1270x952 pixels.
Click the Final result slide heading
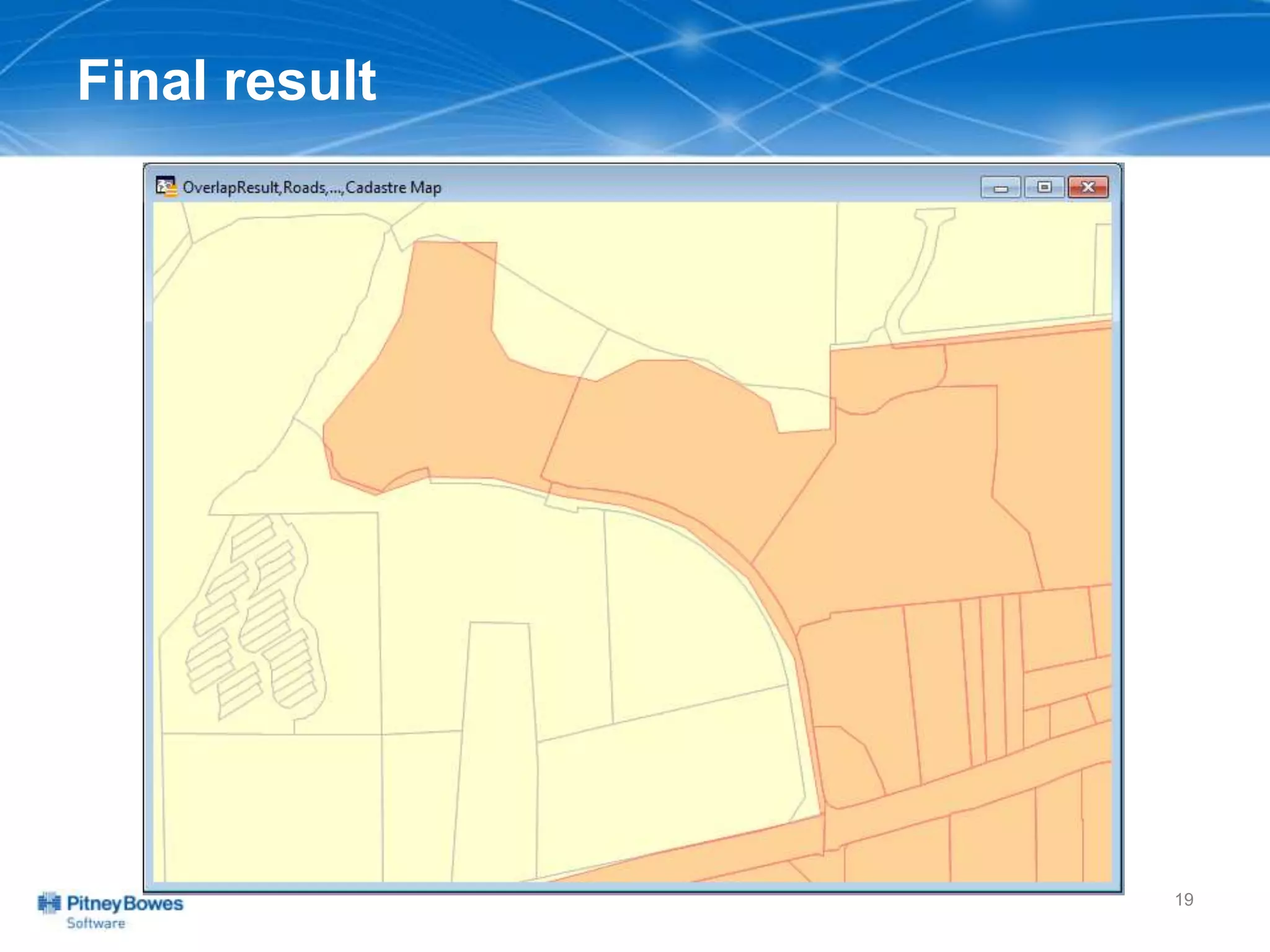tap(226, 80)
